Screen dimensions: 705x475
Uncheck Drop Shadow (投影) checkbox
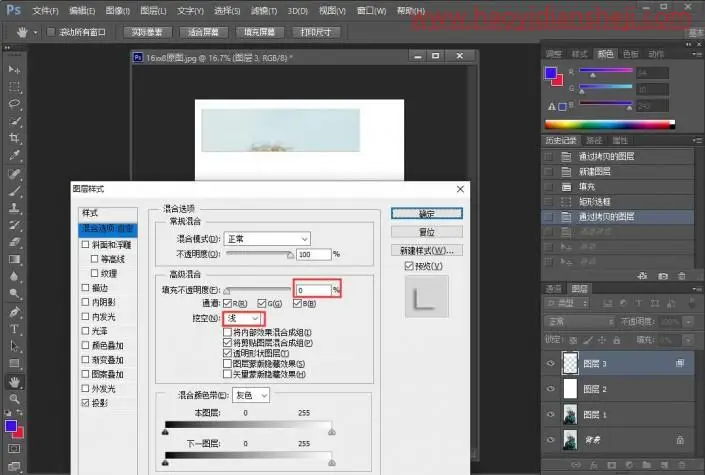85,403
